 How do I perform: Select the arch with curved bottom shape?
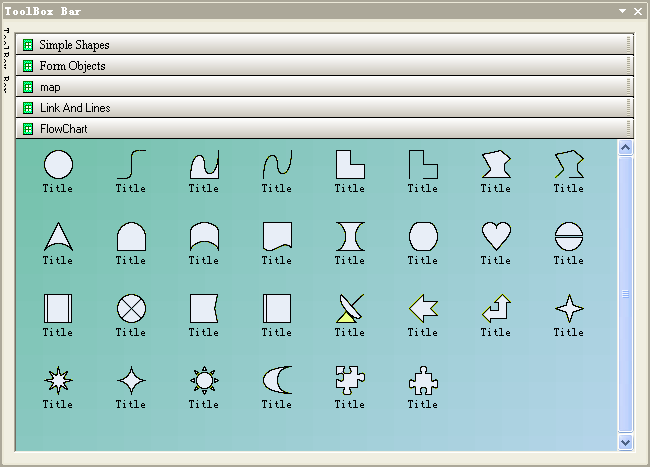pos(204,237)
